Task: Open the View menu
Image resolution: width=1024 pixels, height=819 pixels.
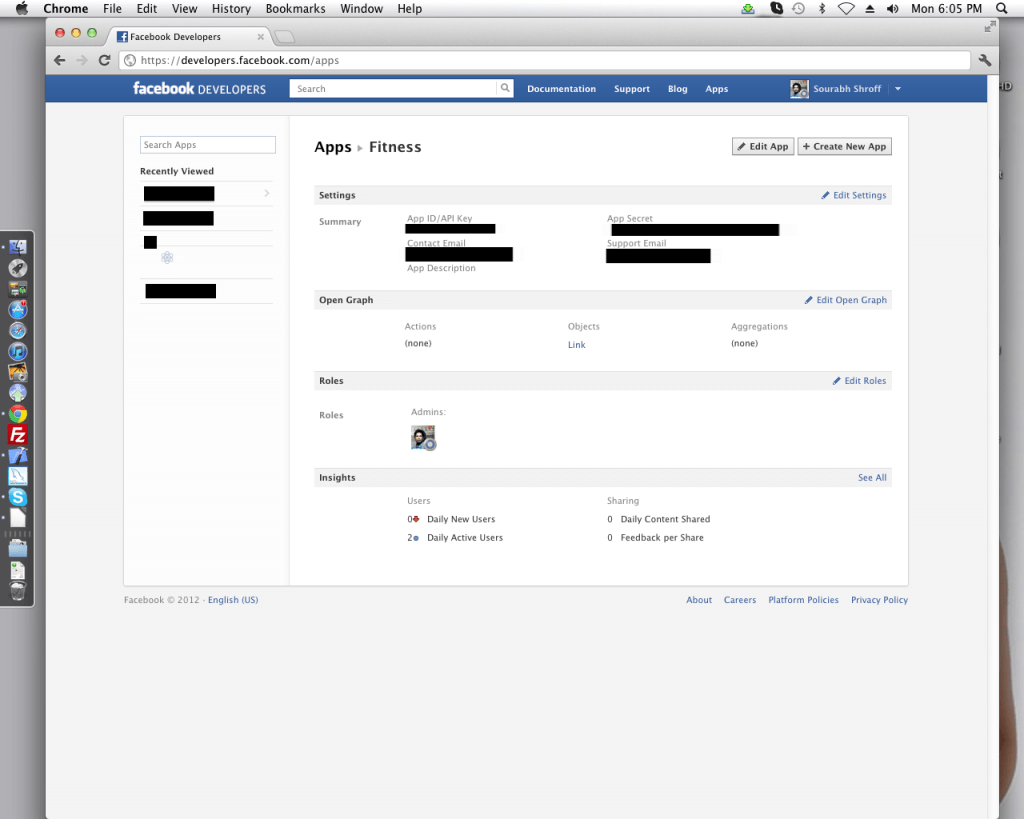Action: click(184, 8)
